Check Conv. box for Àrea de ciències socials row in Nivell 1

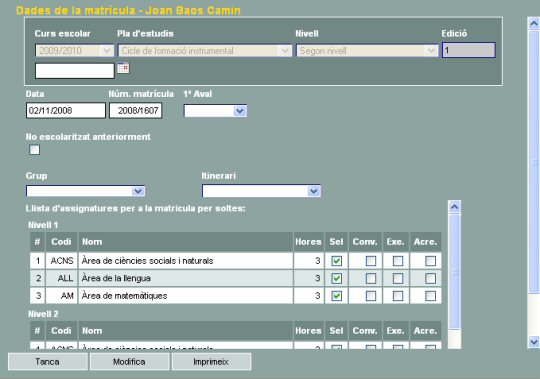coord(371,261)
